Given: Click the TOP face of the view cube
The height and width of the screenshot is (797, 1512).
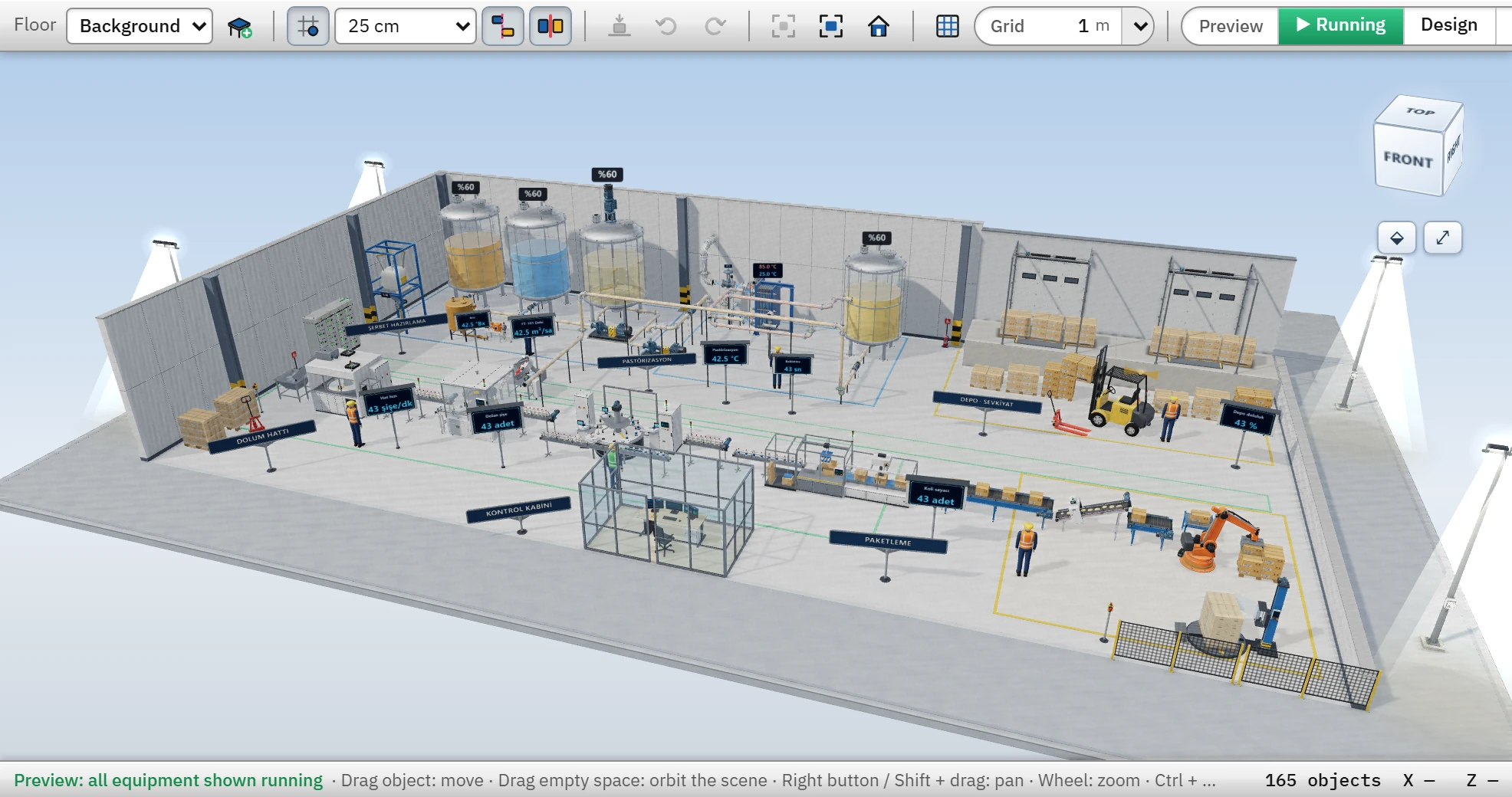Looking at the screenshot, I should click(1420, 112).
